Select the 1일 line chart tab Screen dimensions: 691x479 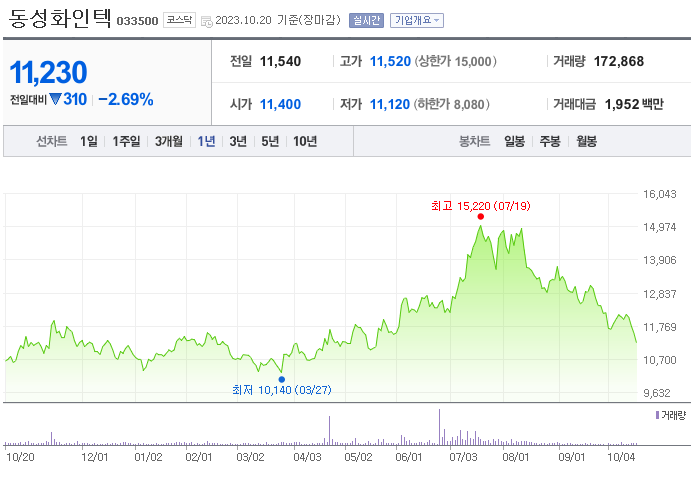89,141
